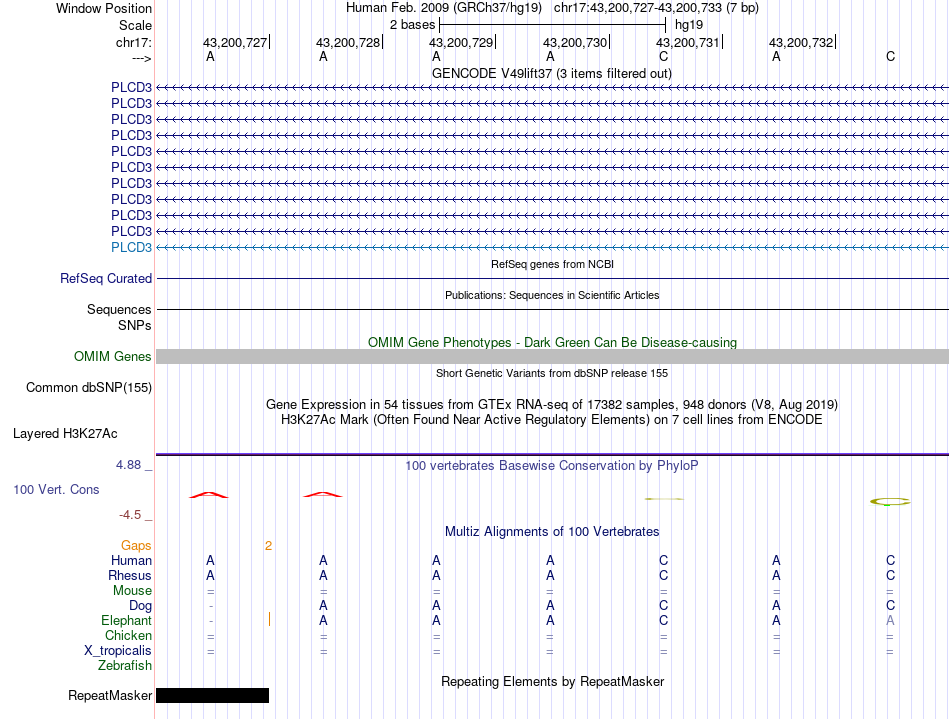The width and height of the screenshot is (950, 719).
Task: Open GENCODE V49lift37 track title
Action: [551, 73]
